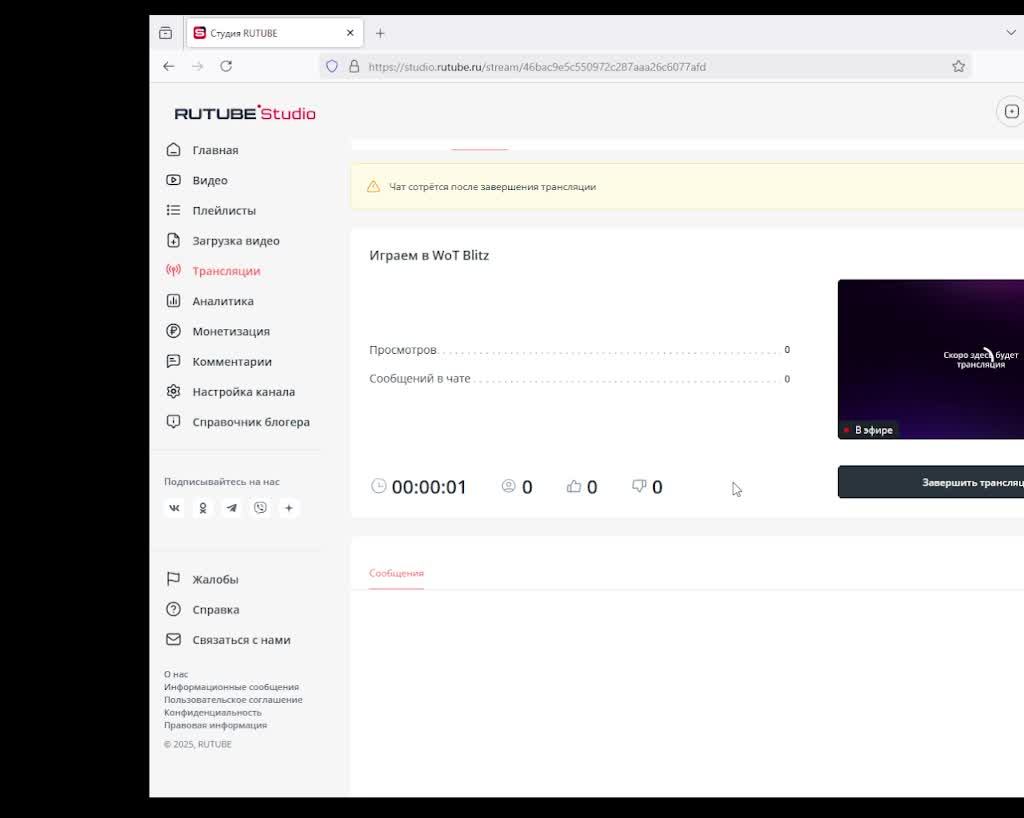Click the Сообщений в чате row

pos(579,379)
